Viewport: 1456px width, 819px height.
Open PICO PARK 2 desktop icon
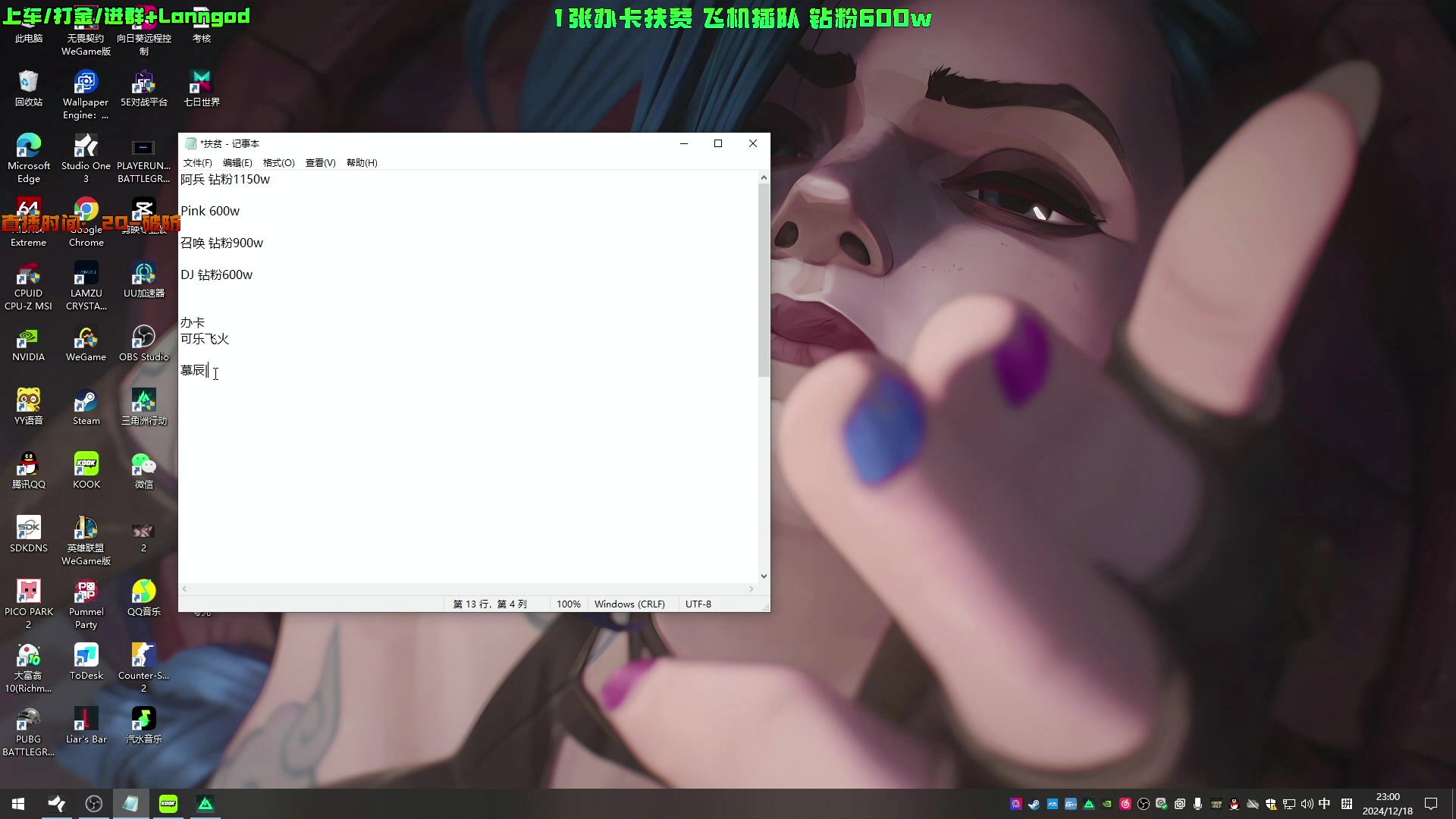tap(29, 604)
